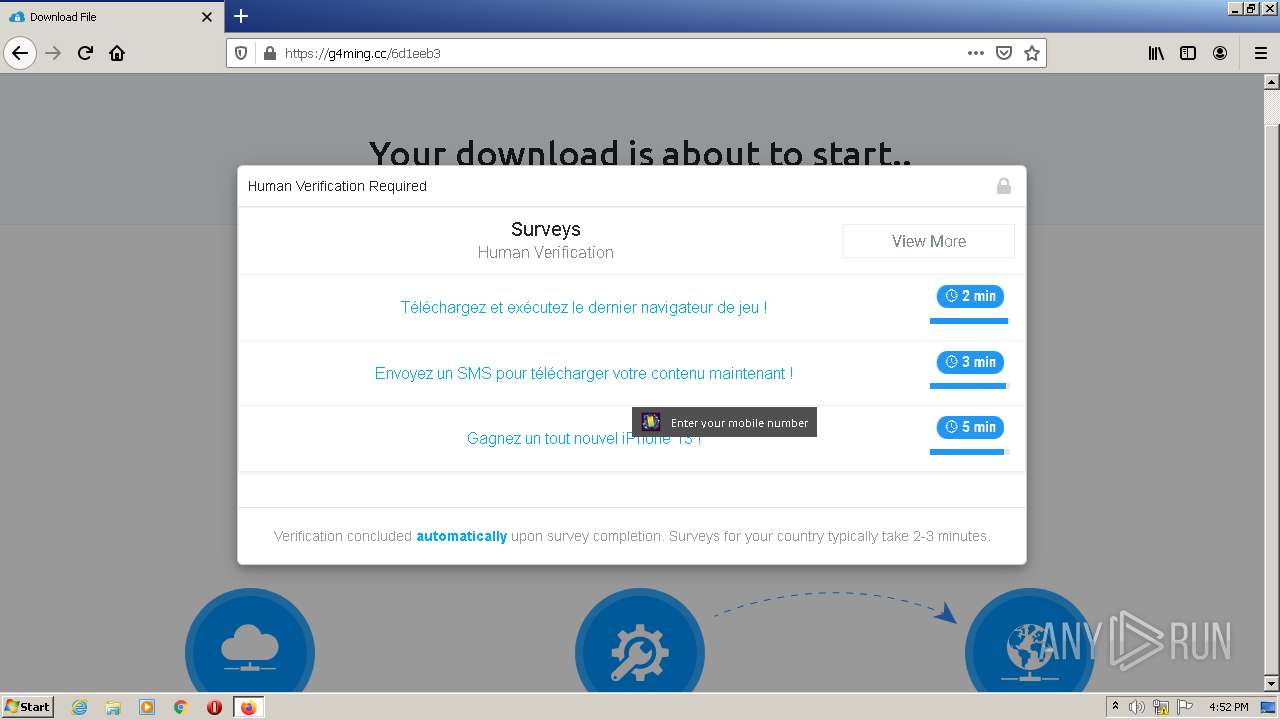Open the Library bookmarks icon
The height and width of the screenshot is (720, 1280).
pyautogui.click(x=1156, y=53)
